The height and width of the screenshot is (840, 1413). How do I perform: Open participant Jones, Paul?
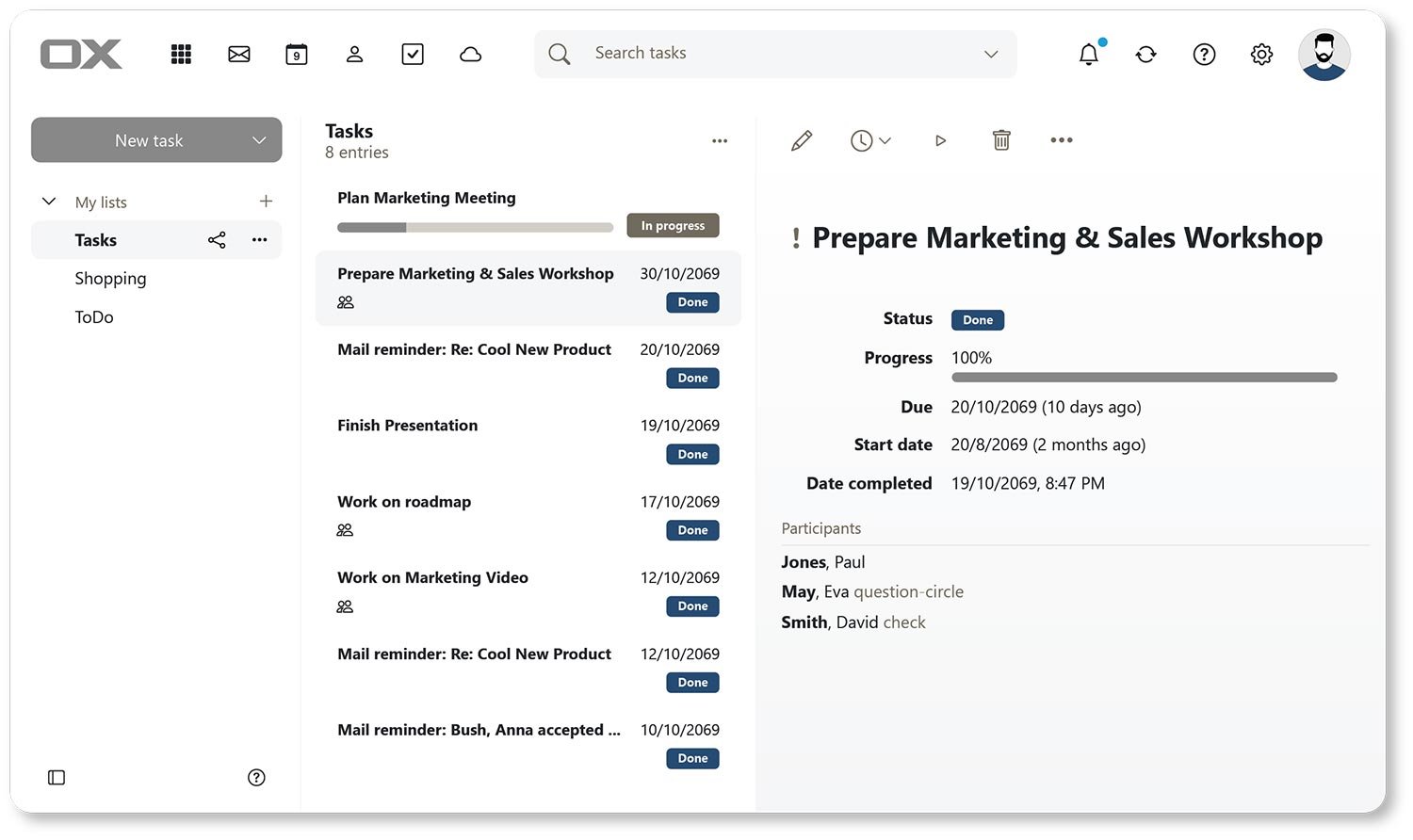(822, 561)
